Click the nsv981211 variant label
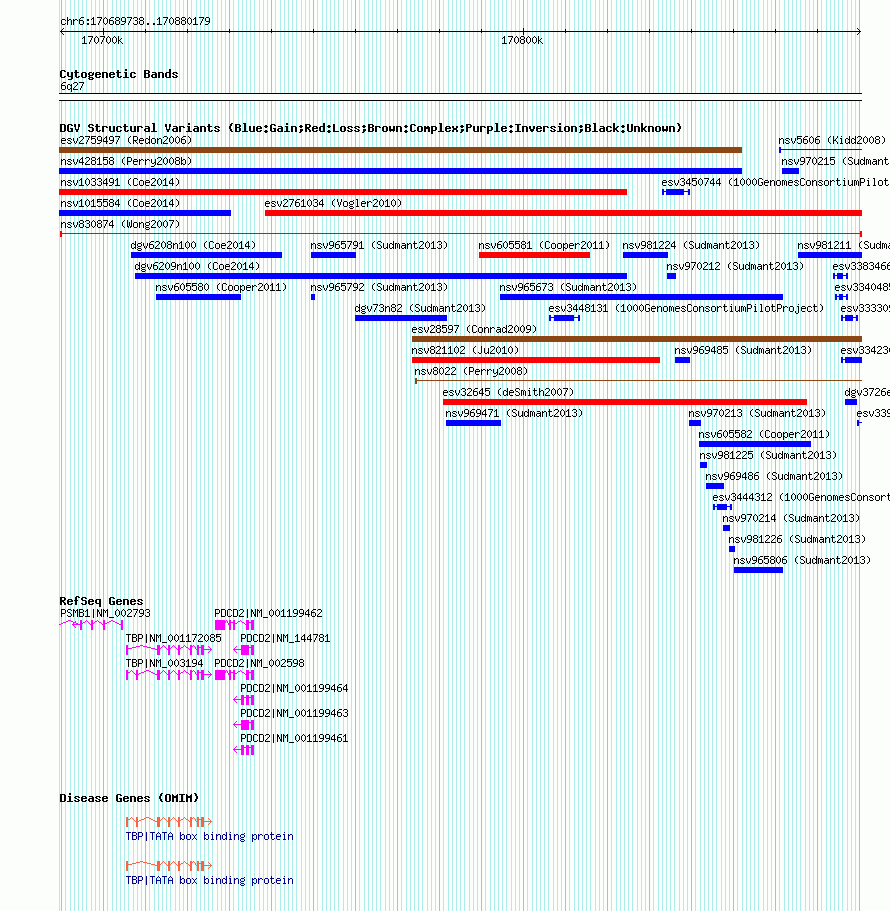Screen dimensions: 890x911 click(x=843, y=245)
